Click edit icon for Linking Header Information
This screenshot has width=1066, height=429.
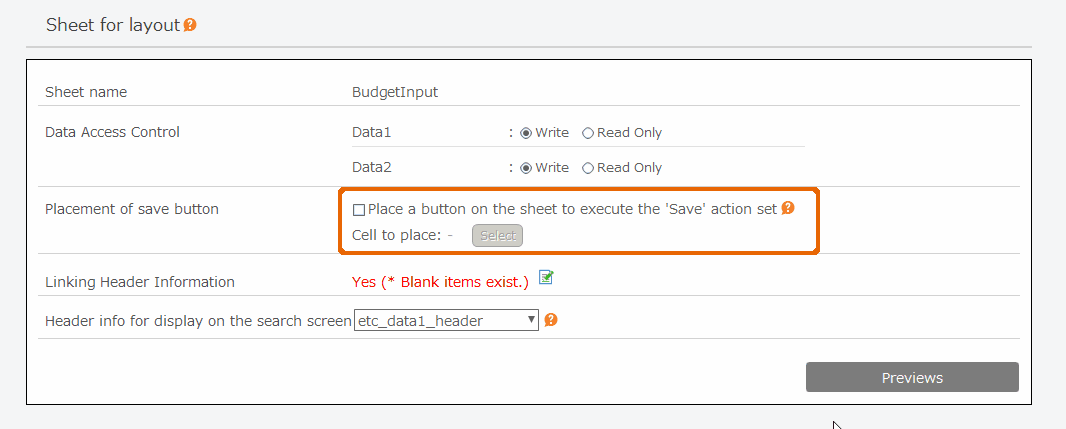tap(546, 277)
